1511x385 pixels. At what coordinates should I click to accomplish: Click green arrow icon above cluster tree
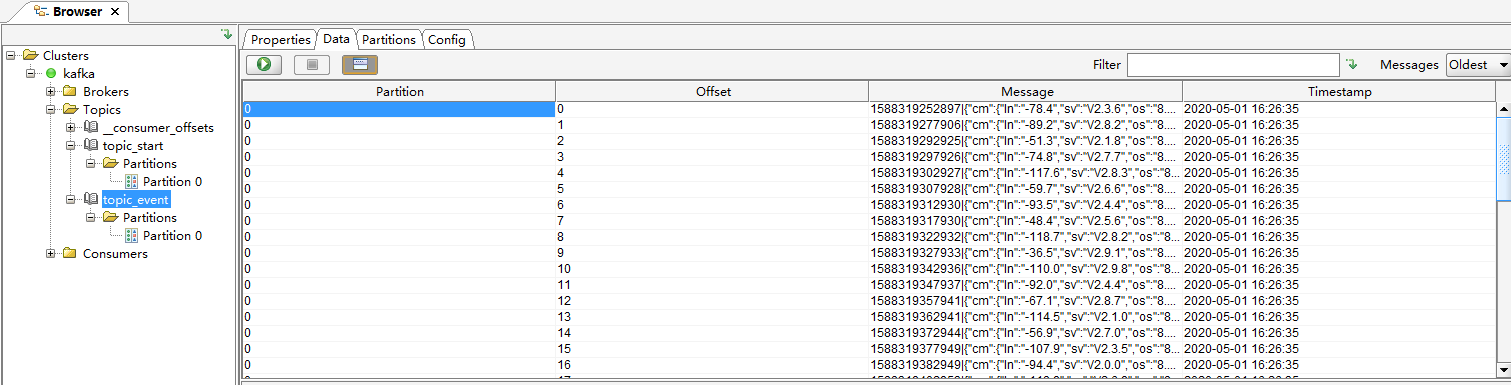[226, 35]
